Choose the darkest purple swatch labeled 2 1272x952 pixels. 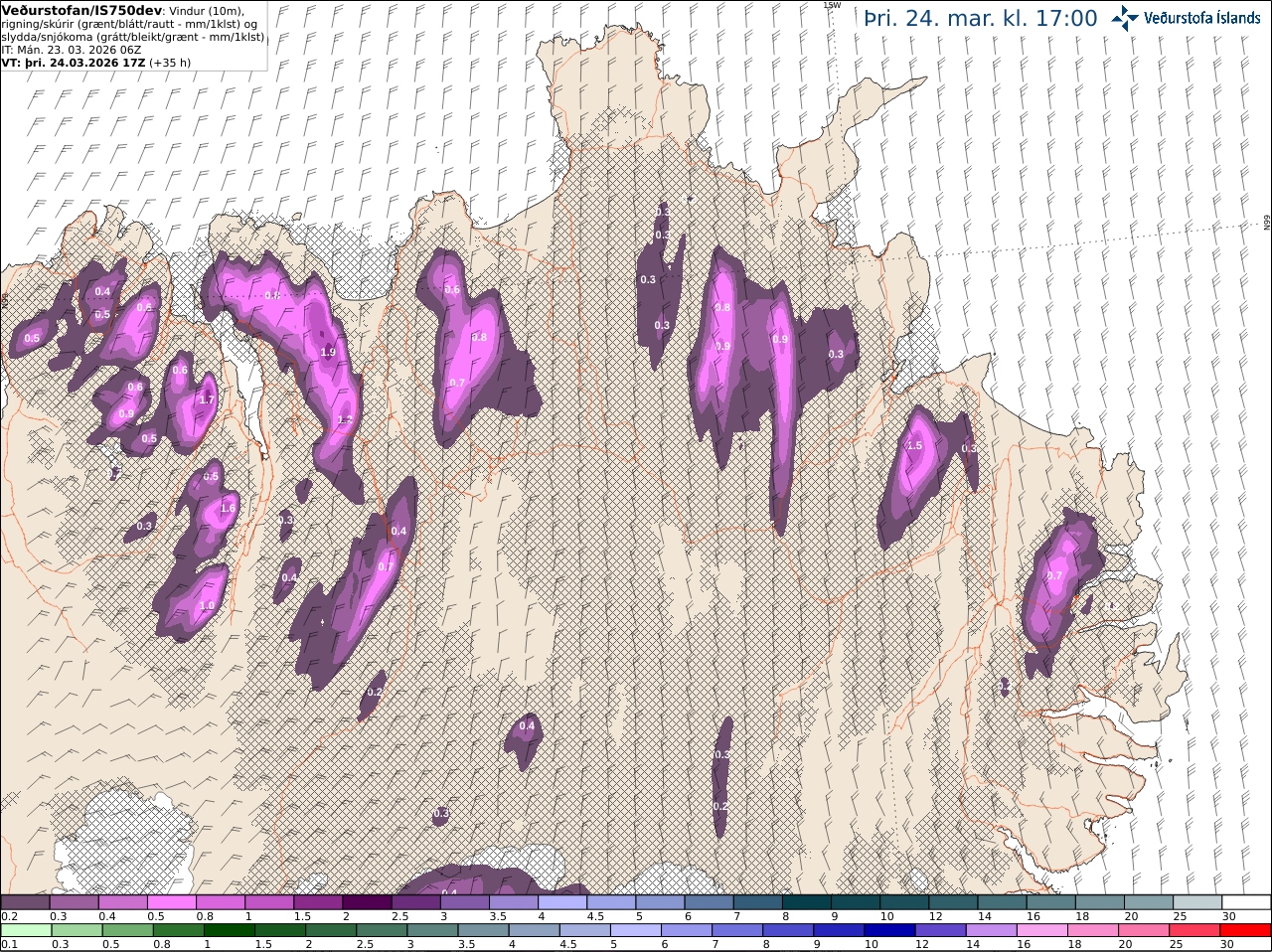(367, 901)
